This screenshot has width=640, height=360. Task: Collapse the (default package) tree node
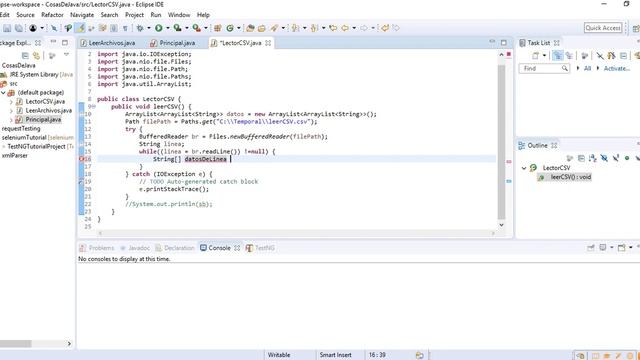tap(3, 93)
